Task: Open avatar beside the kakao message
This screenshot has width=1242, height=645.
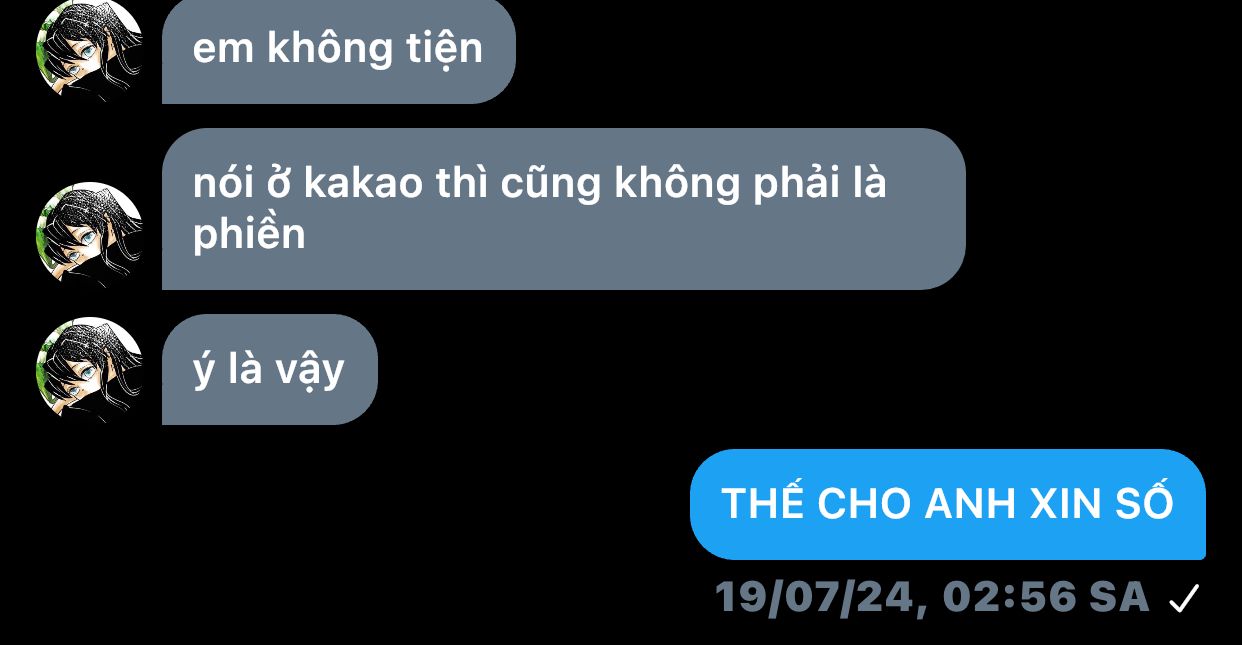Action: click(x=89, y=235)
